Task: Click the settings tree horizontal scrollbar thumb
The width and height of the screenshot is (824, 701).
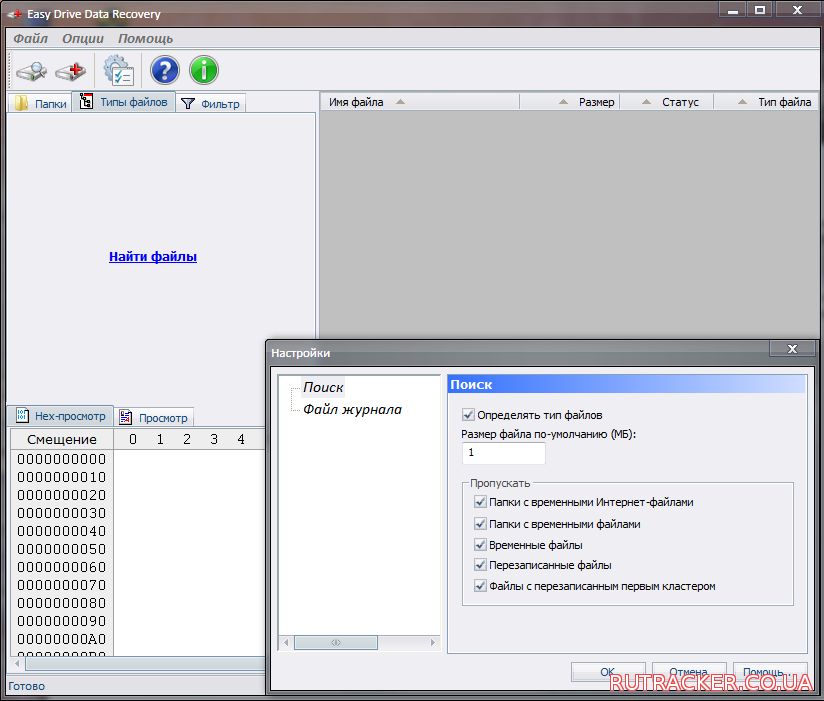Action: point(336,643)
